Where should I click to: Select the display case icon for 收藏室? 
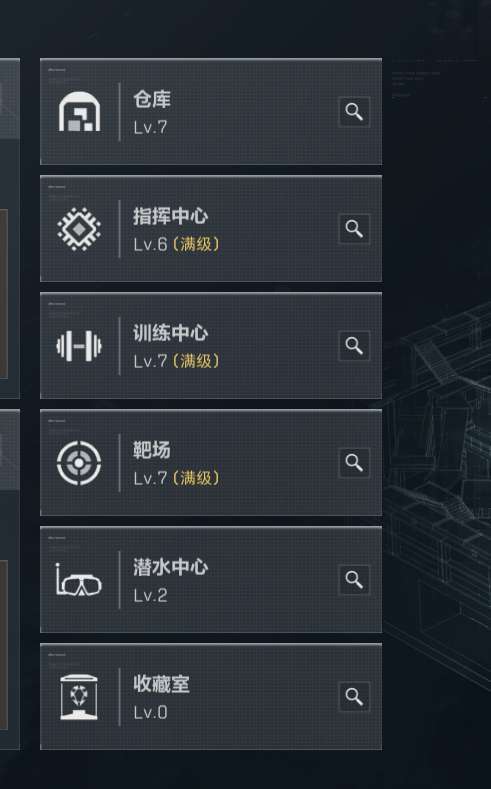point(79,697)
